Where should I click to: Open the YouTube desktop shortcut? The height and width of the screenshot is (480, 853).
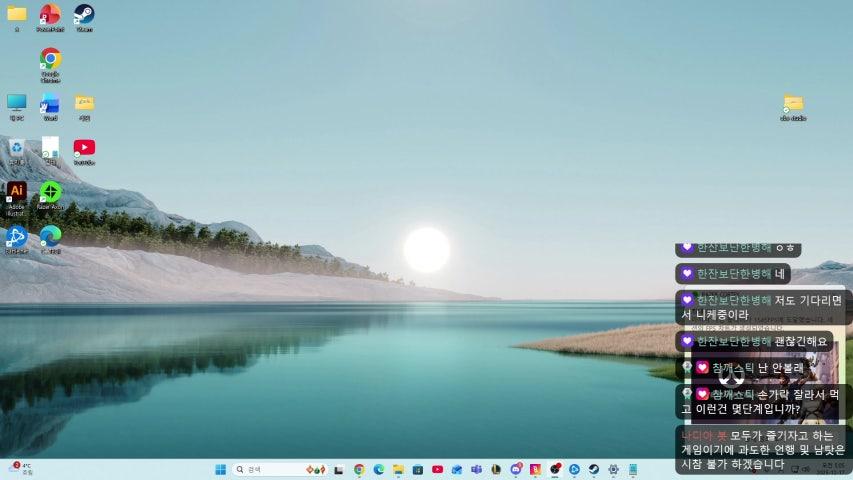point(84,147)
